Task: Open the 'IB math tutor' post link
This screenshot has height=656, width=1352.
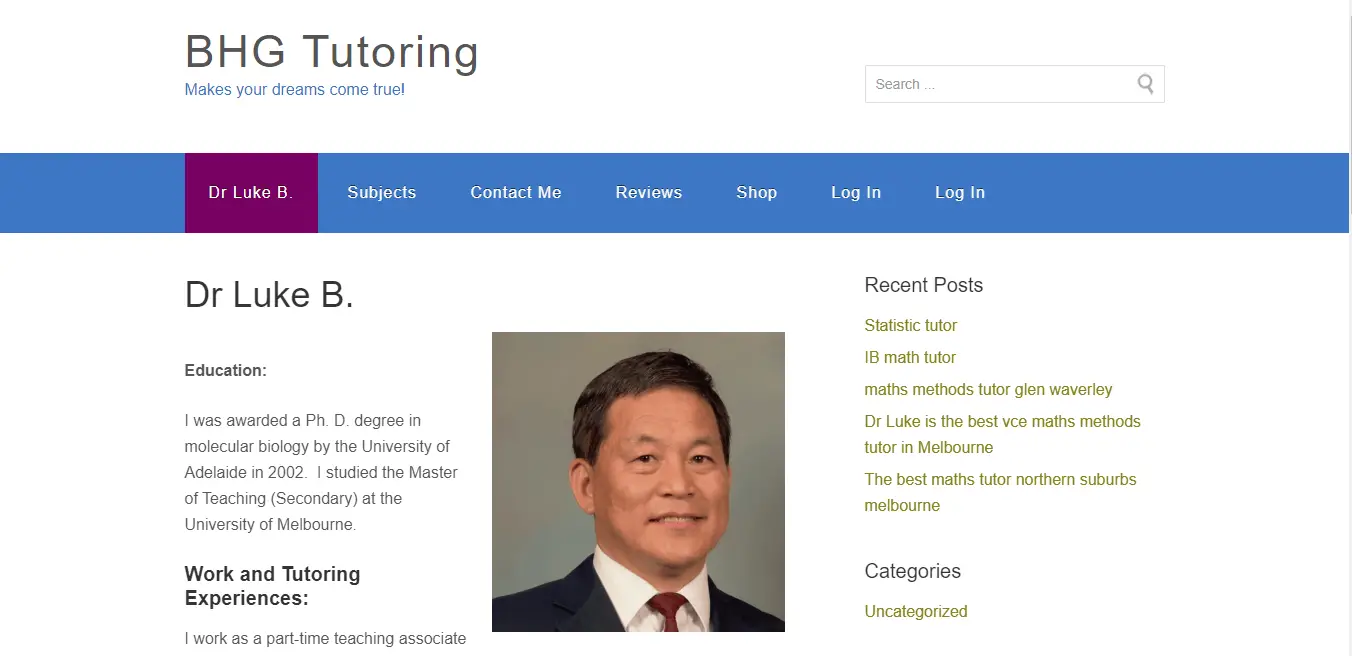Action: tap(910, 357)
